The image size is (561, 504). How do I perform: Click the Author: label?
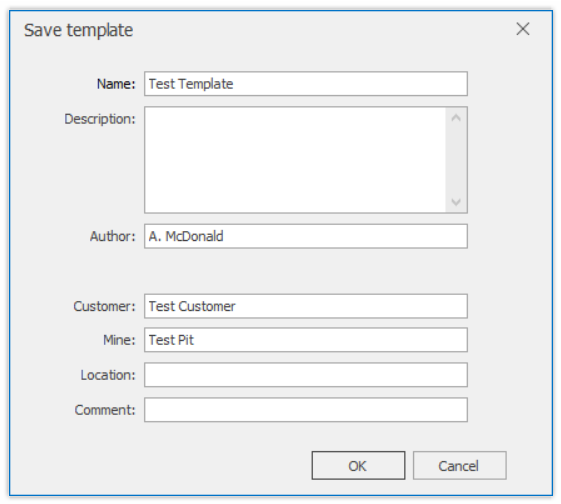tap(113, 236)
